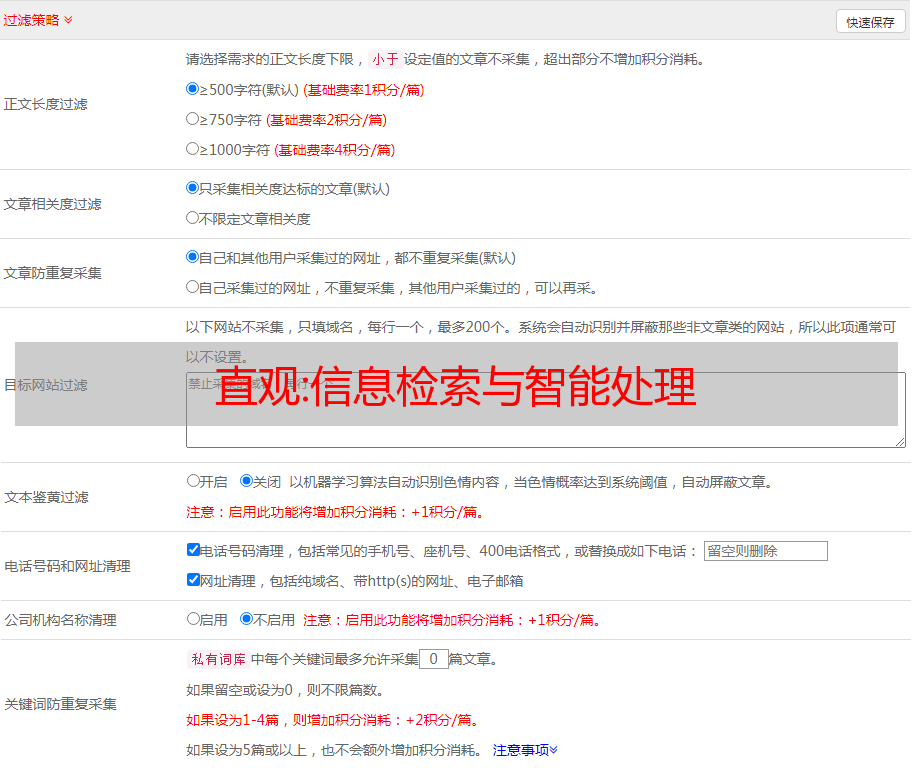Select 自己和其他用户采集过的网址 no-repeat option
This screenshot has width=912, height=768.
[193, 257]
